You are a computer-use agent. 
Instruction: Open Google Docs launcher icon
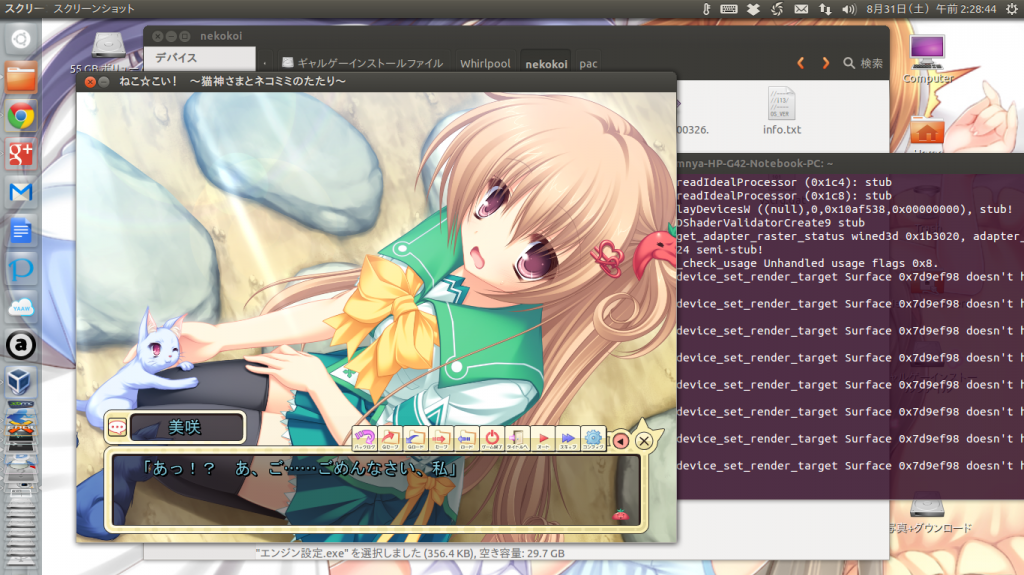(21, 231)
